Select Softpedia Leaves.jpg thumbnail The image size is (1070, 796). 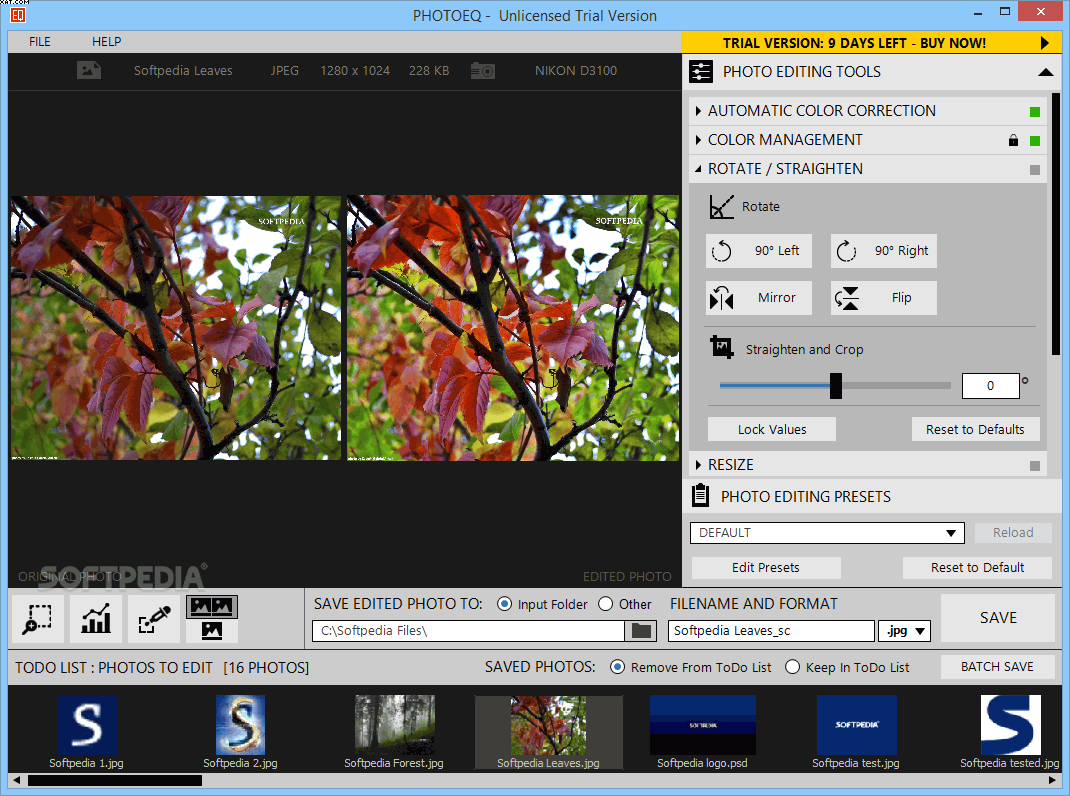point(549,732)
